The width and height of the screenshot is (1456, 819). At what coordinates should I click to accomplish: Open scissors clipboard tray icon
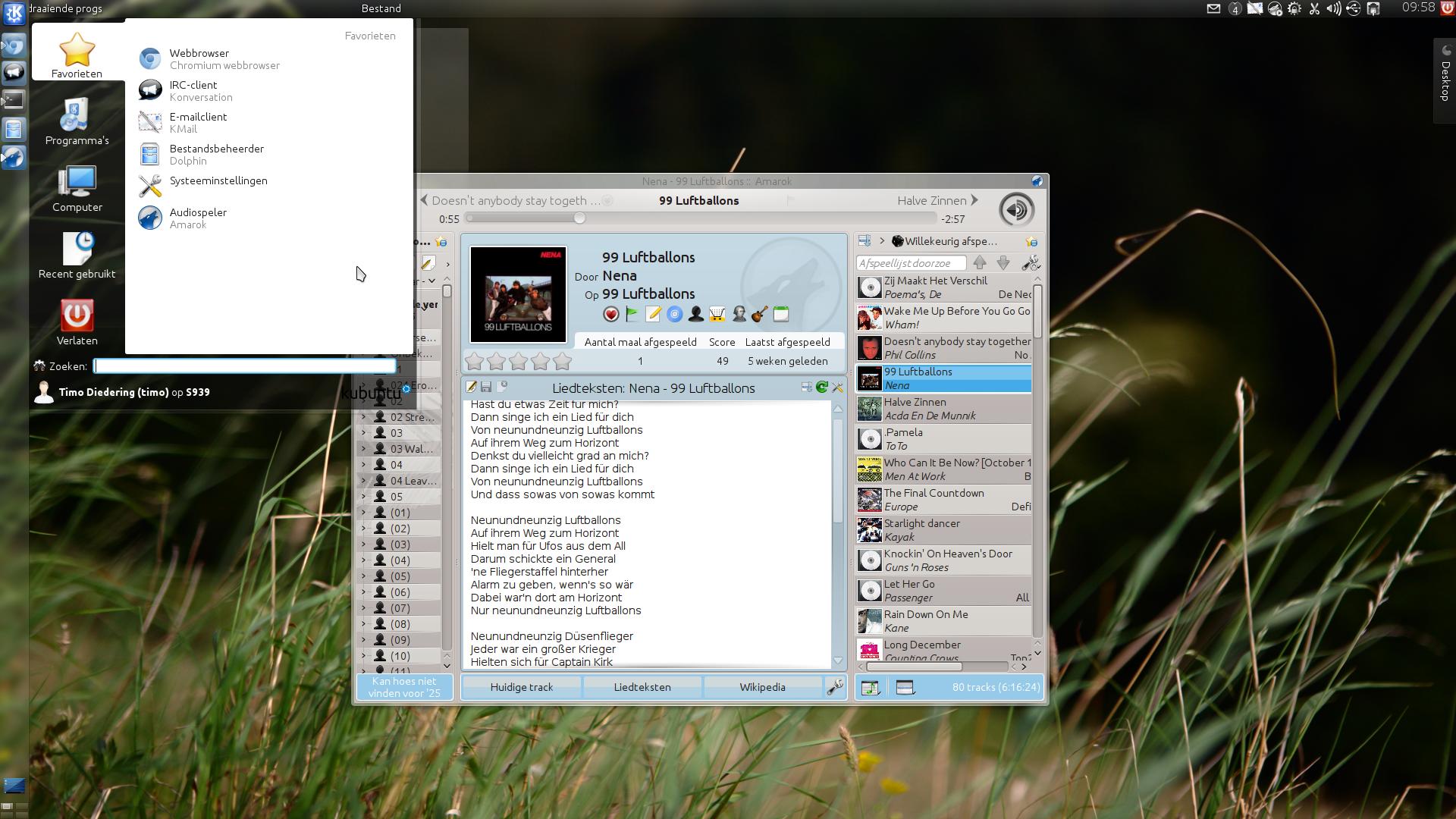point(1314,9)
